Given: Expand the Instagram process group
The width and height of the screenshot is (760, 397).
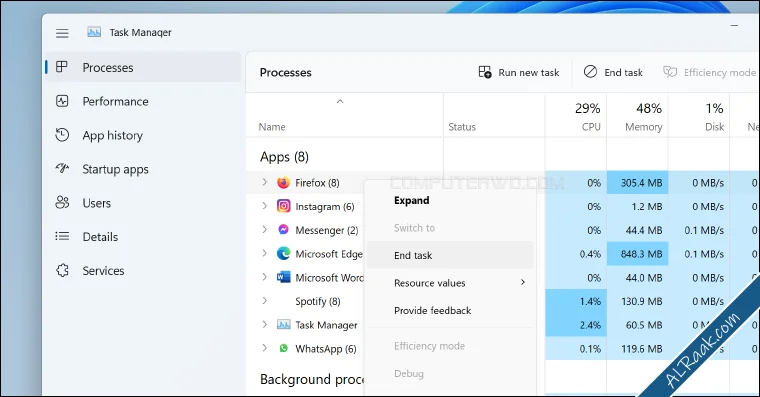Looking at the screenshot, I should [x=264, y=206].
